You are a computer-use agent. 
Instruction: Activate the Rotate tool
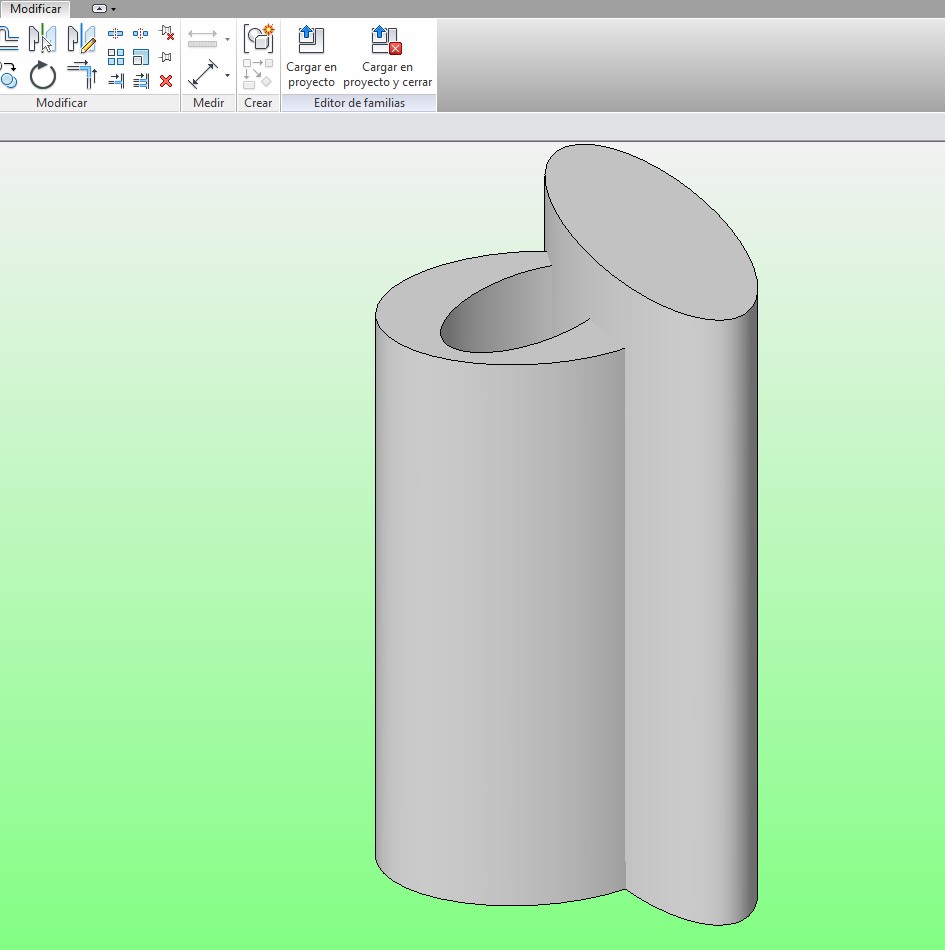pyautogui.click(x=43, y=75)
